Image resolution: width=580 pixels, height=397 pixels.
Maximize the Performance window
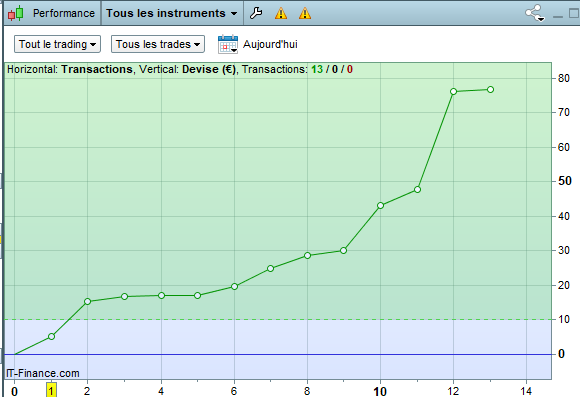tap(574, 13)
